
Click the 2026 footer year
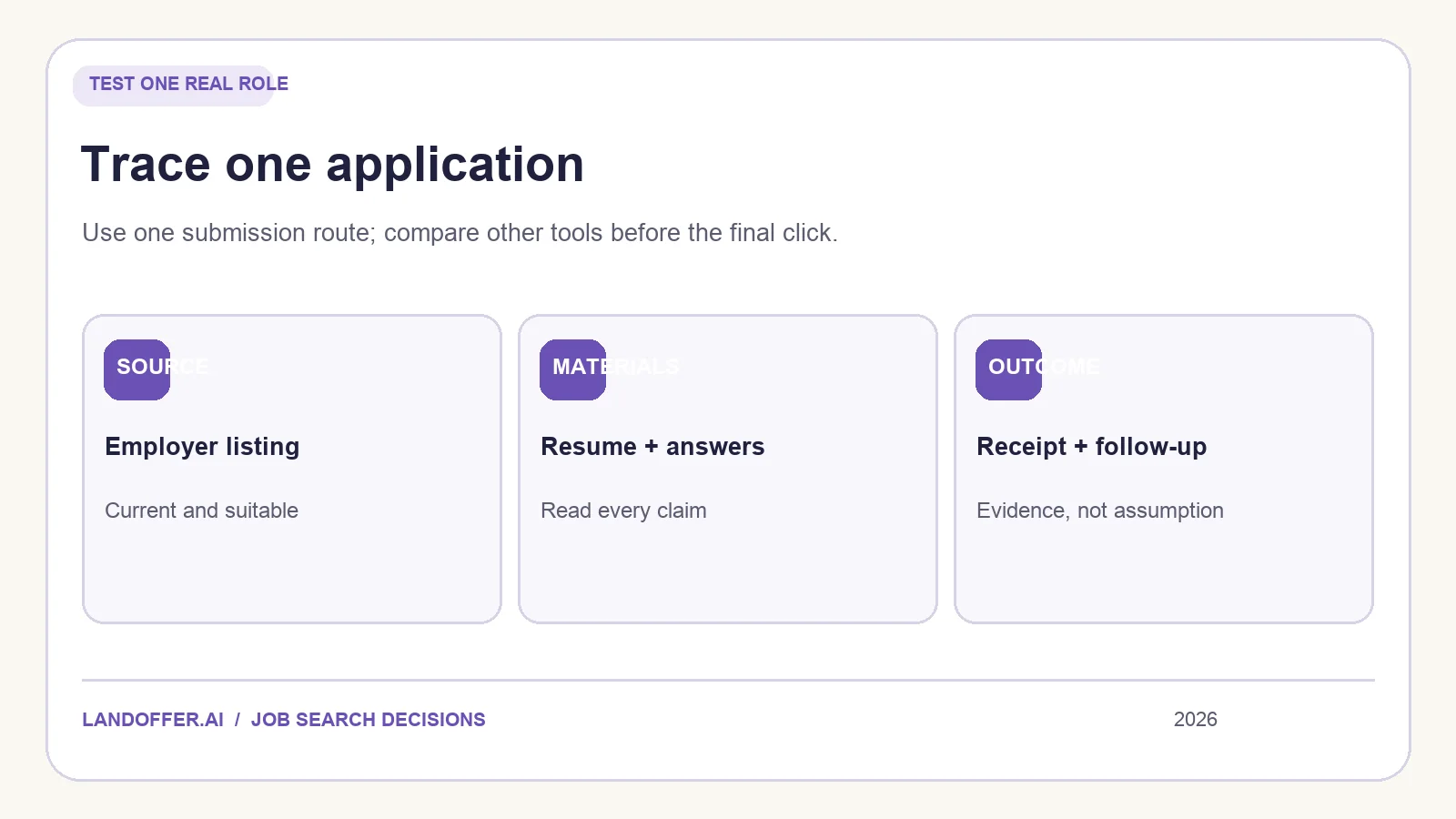tap(1195, 720)
